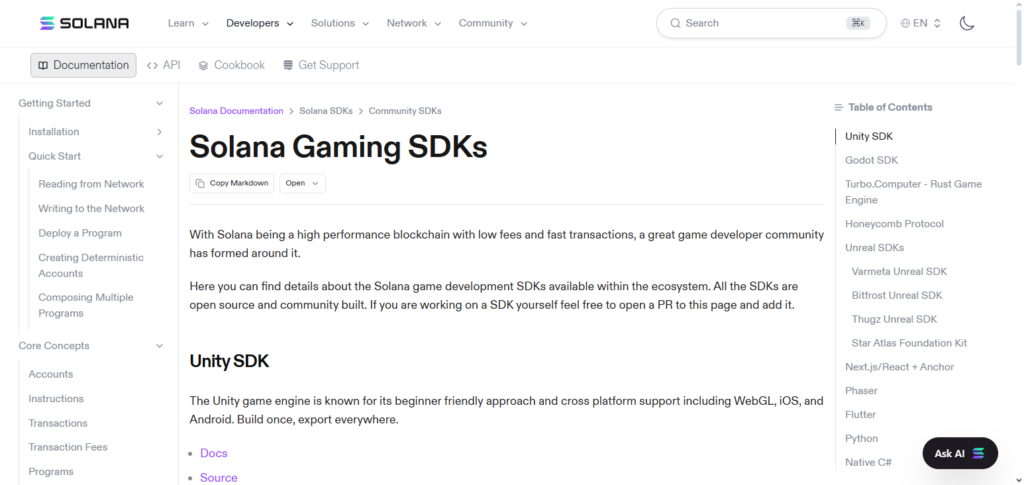1024x485 pixels.
Task: Click the Cookbook layers icon
Action: point(203,65)
